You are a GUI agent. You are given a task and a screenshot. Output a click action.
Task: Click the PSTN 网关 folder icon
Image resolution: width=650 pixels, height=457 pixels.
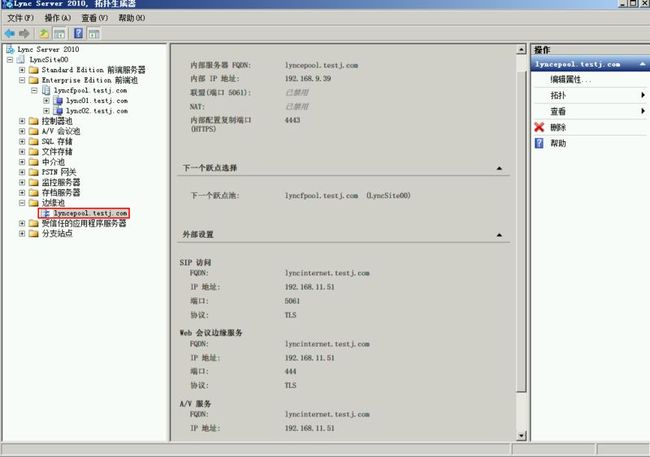coord(34,172)
